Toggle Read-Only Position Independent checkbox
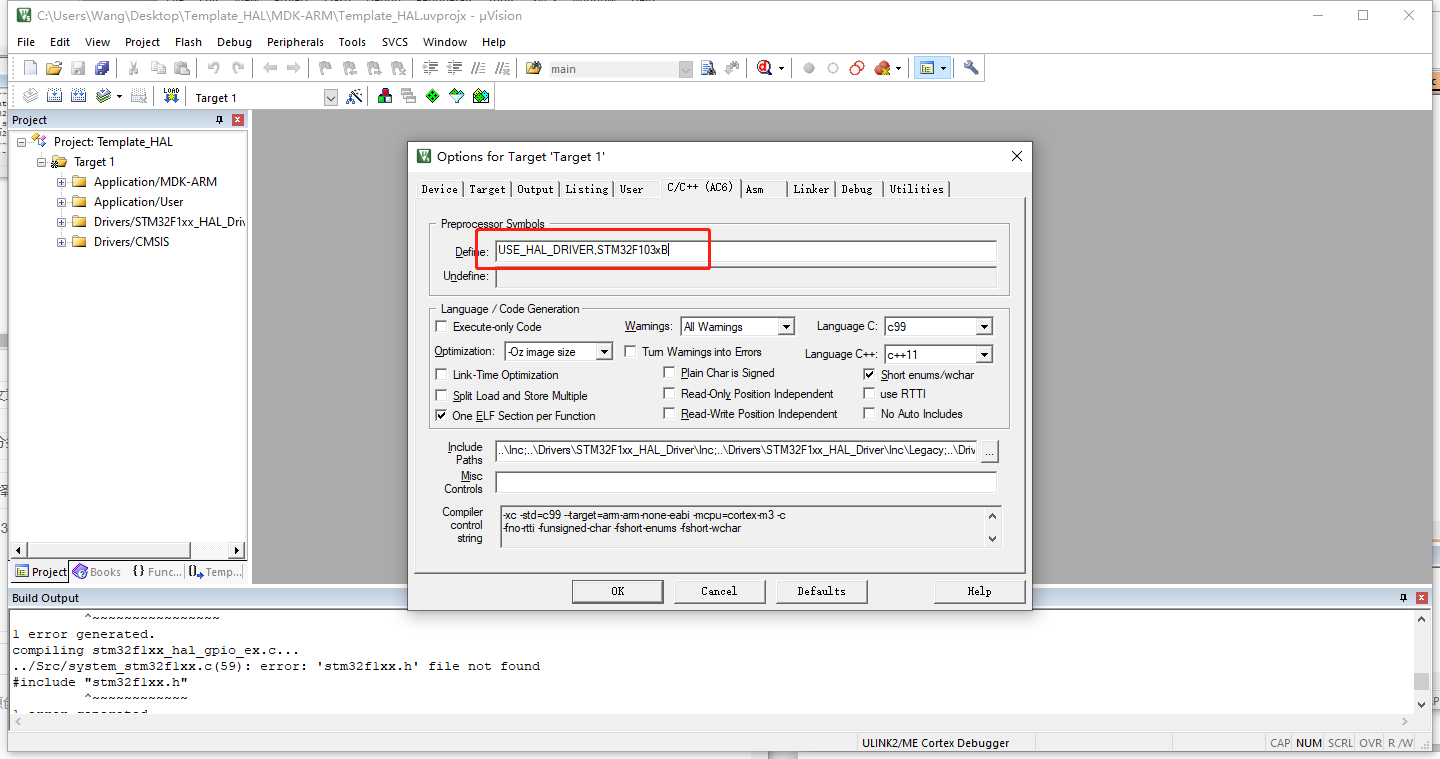Screen dimensions: 1440x759 [670, 394]
